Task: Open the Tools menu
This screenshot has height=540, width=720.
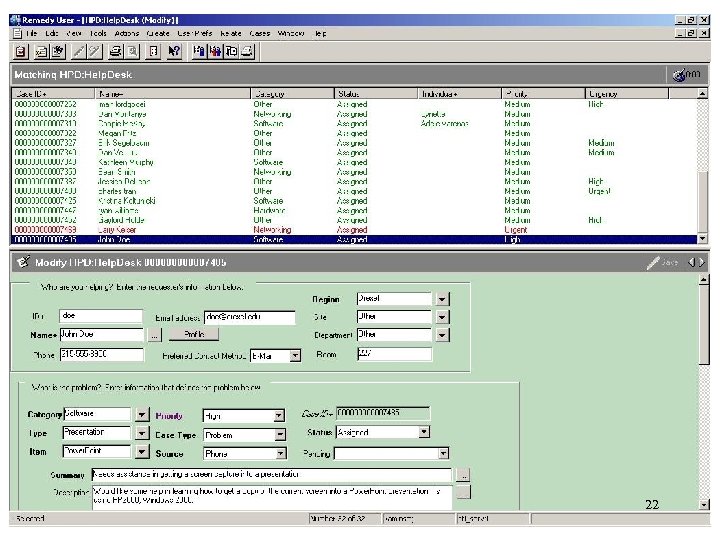Action: tap(100, 33)
